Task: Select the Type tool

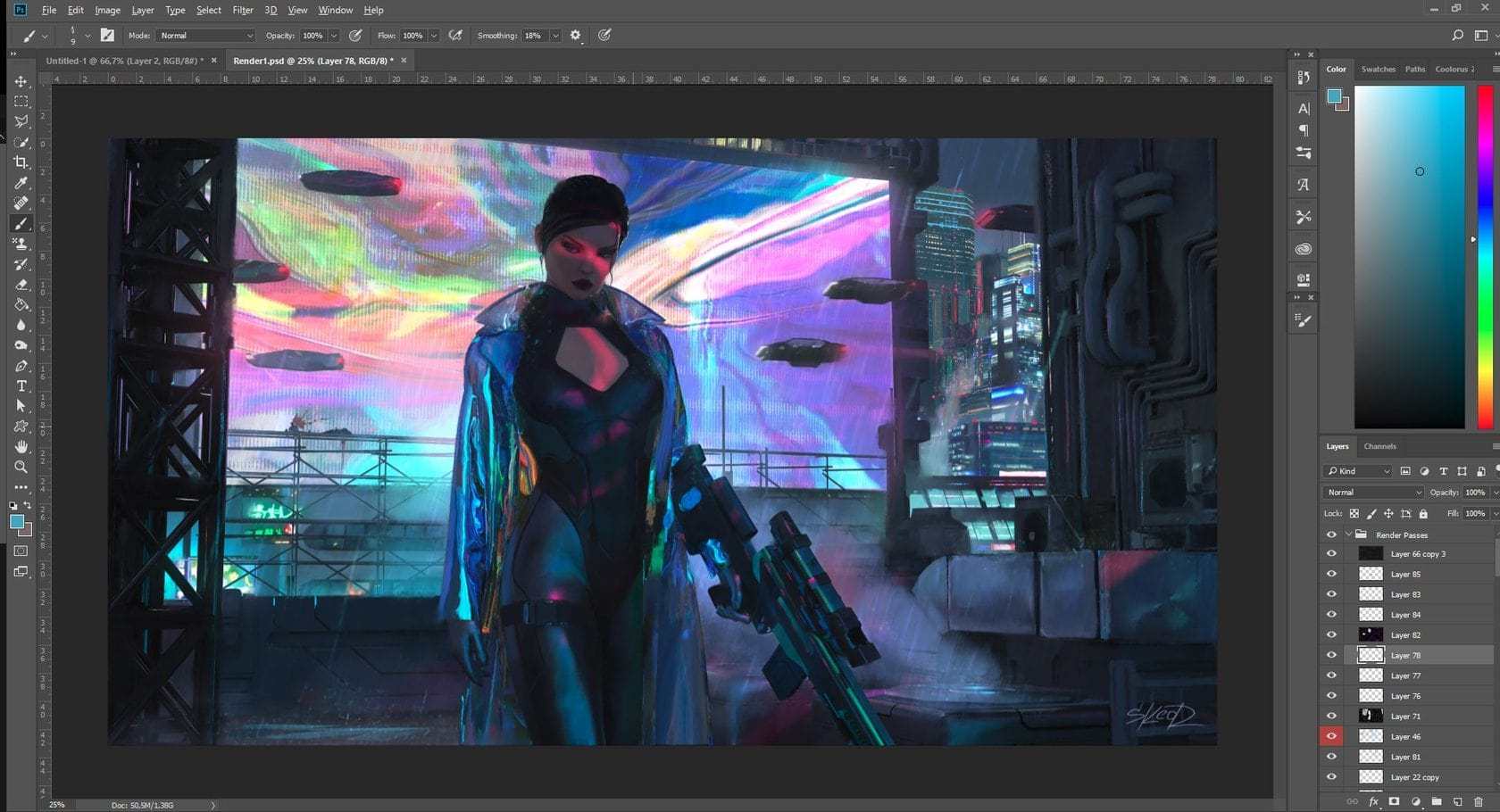Action: pyautogui.click(x=21, y=386)
